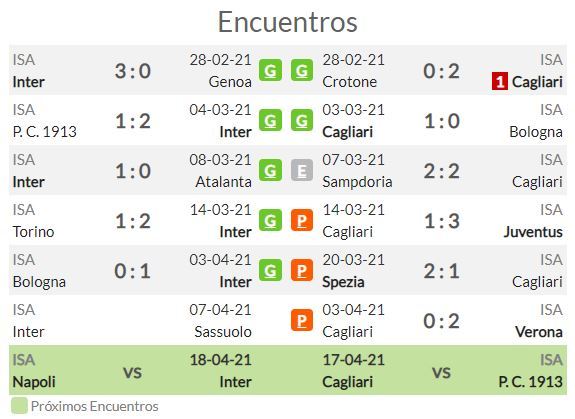
Task: Open the 3:0 Inter vs Genoa result
Action: click(x=133, y=71)
